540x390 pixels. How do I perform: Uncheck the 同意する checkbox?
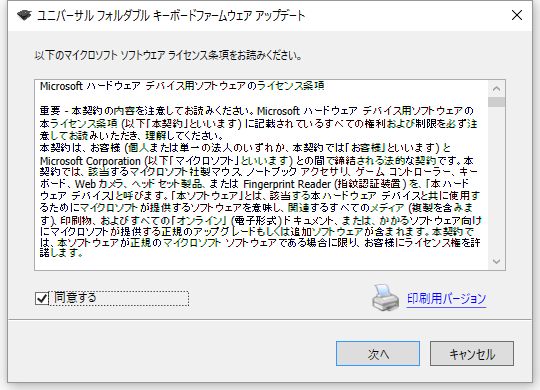pos(42,298)
